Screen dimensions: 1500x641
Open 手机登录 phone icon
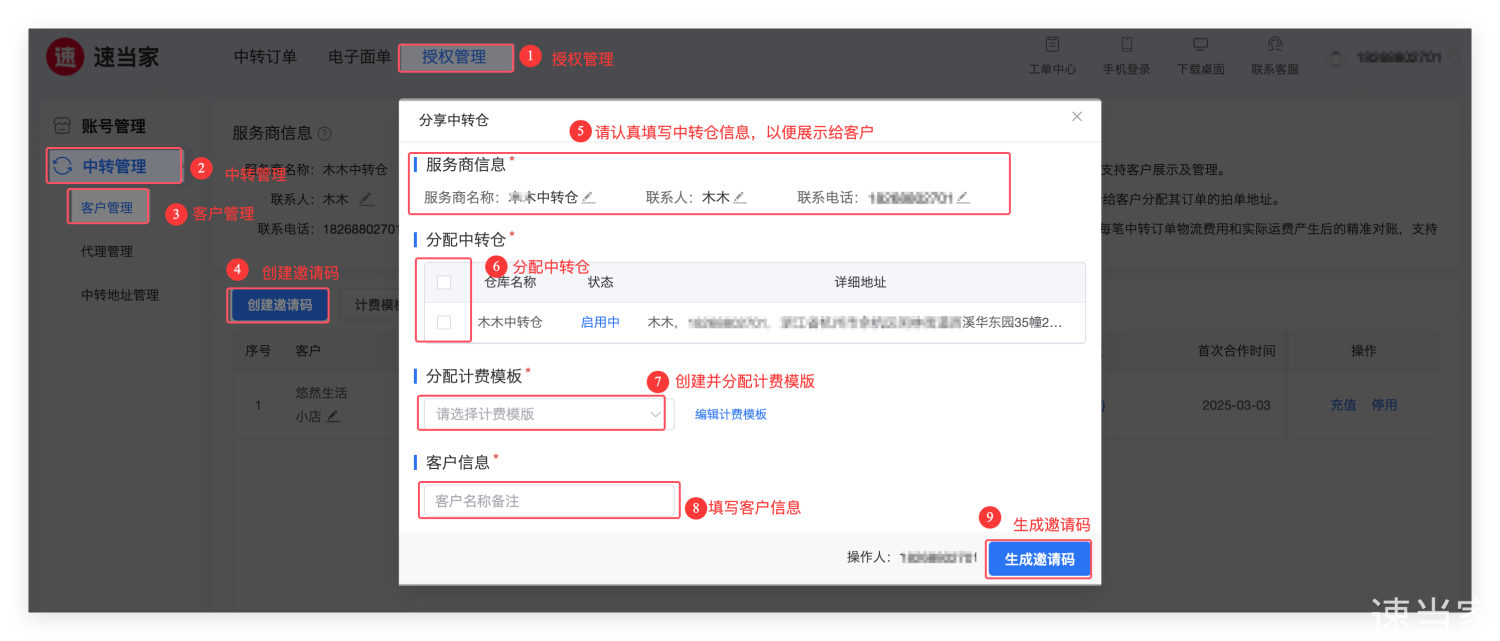click(1126, 45)
